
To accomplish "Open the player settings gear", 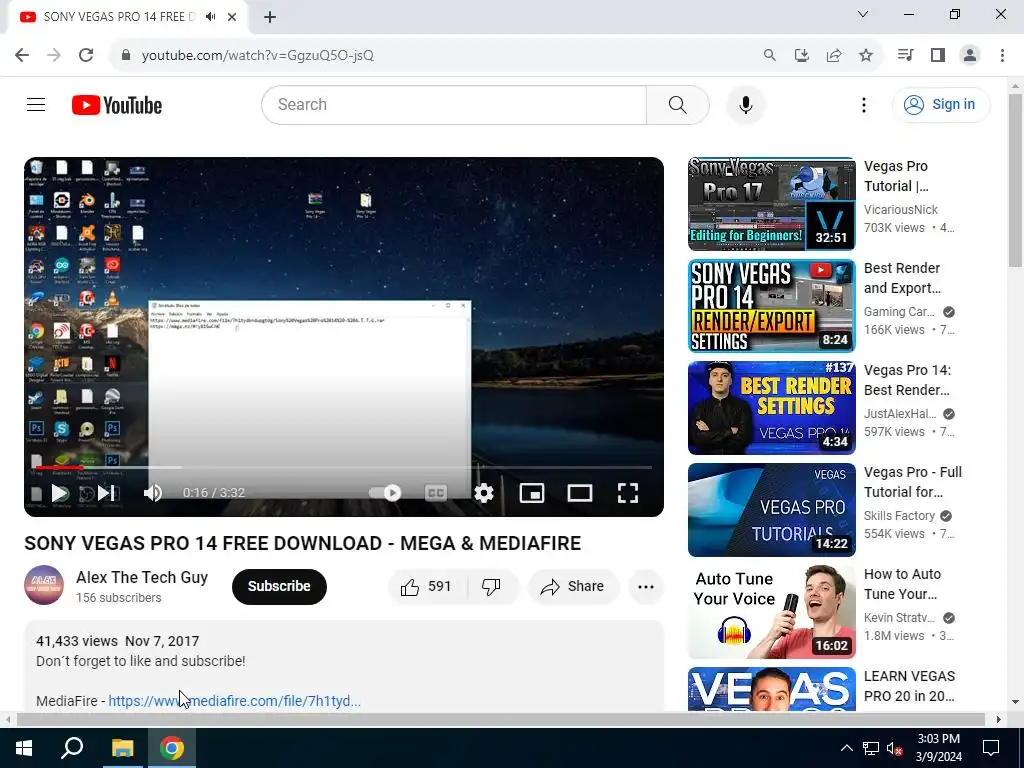I will click(x=483, y=493).
